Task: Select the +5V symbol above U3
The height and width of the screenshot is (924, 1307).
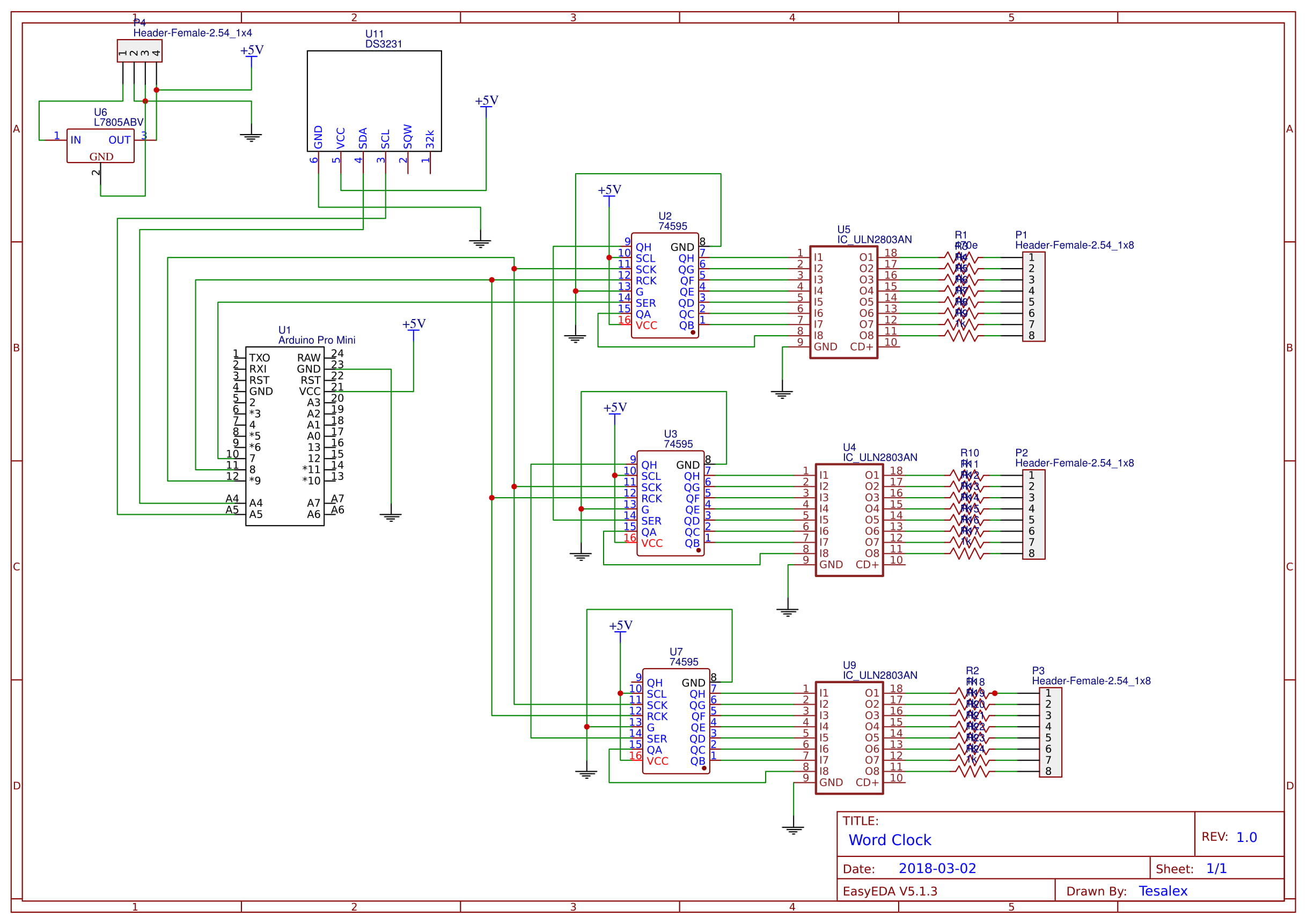Action: pyautogui.click(x=615, y=412)
